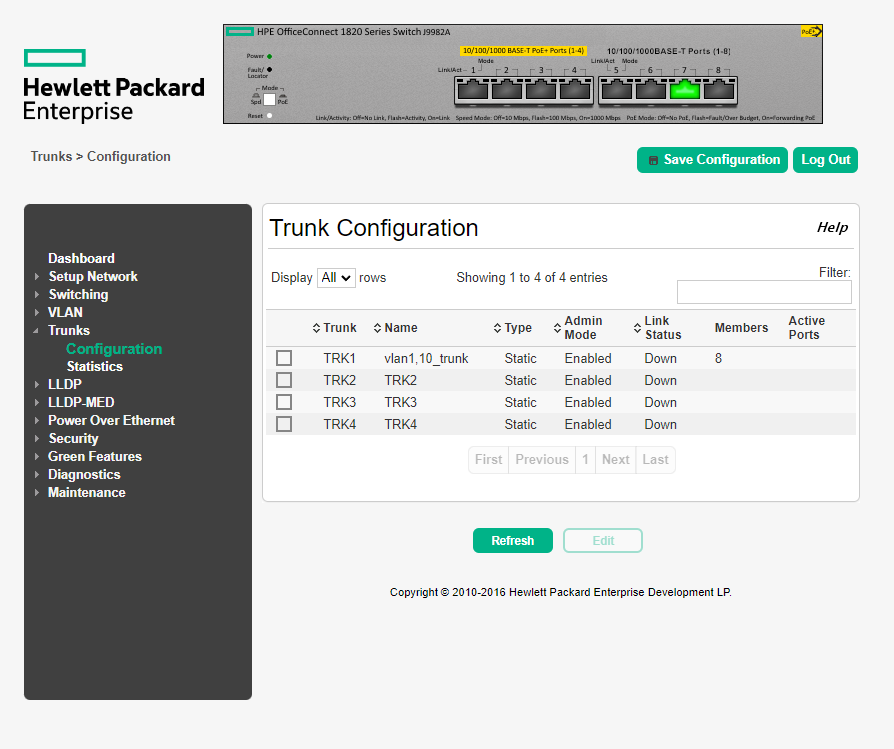
Task: Sort table by Name column arrows
Action: [377, 328]
